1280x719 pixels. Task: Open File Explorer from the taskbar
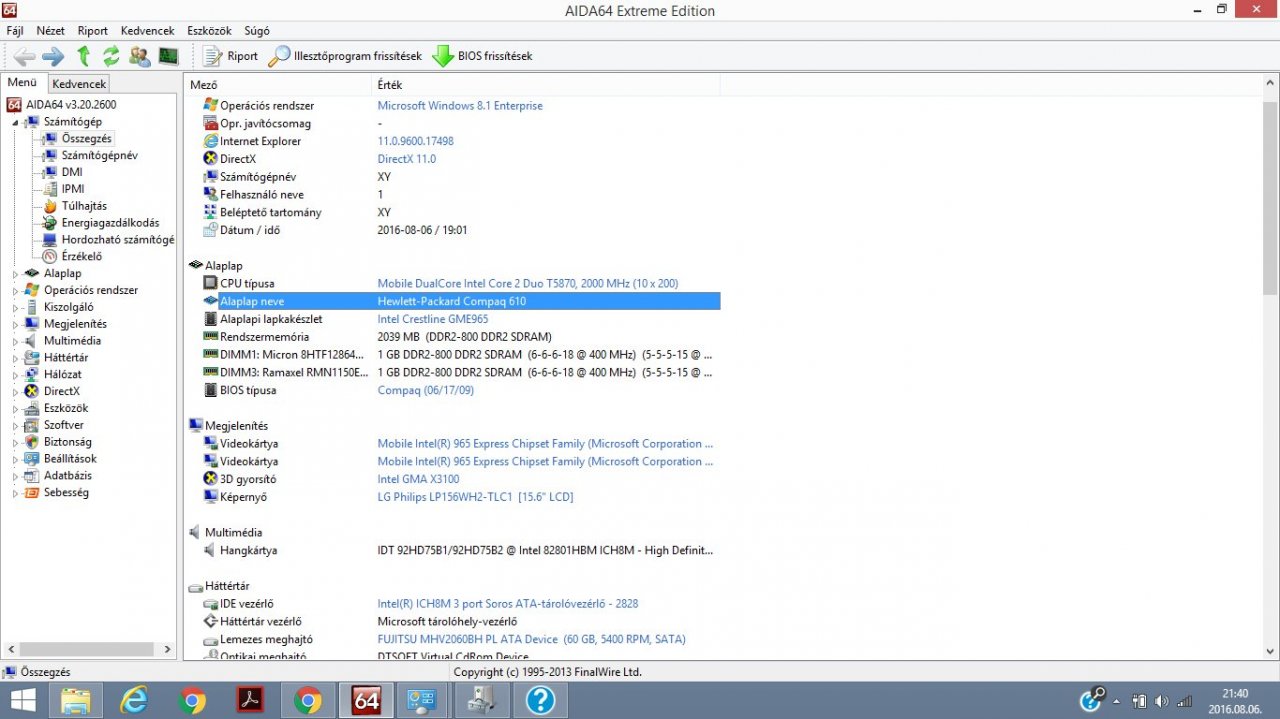click(x=76, y=700)
